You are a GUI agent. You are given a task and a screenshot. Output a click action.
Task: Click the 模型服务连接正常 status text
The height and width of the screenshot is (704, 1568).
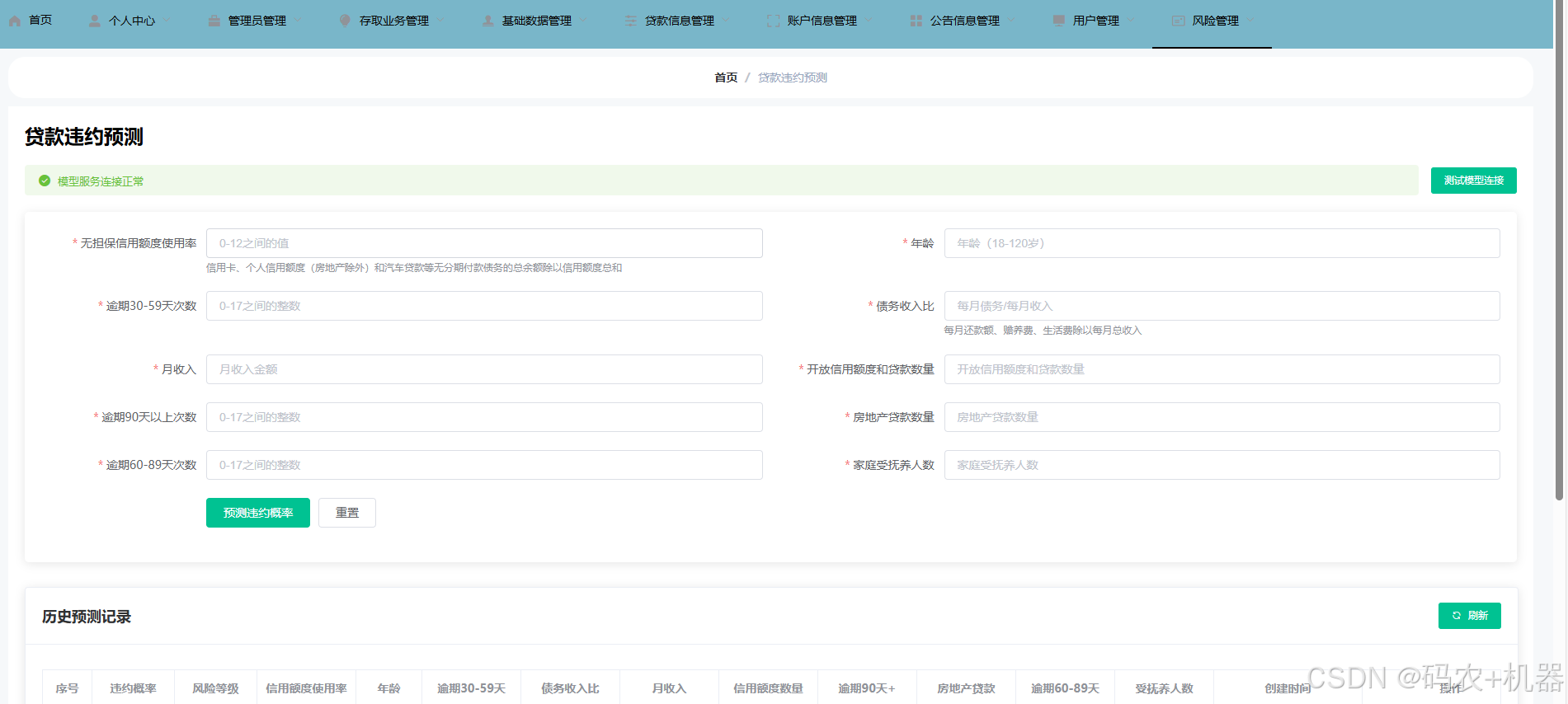tap(101, 181)
